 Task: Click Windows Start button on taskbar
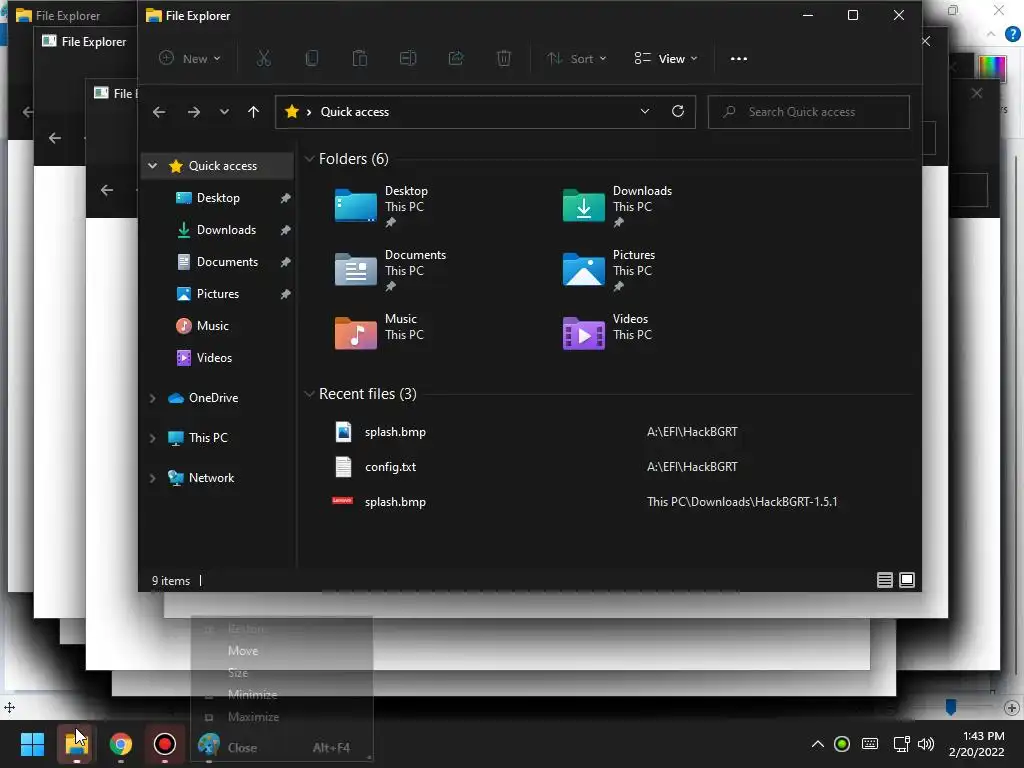pyautogui.click(x=32, y=744)
